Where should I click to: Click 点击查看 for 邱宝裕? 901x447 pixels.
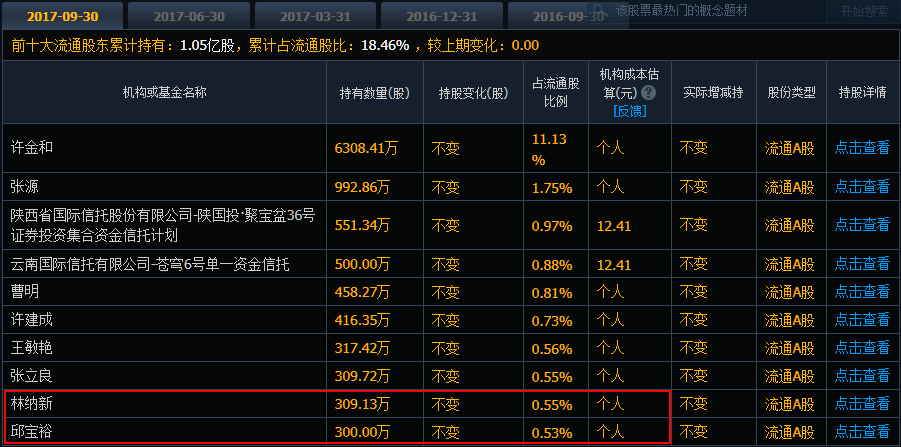(862, 432)
